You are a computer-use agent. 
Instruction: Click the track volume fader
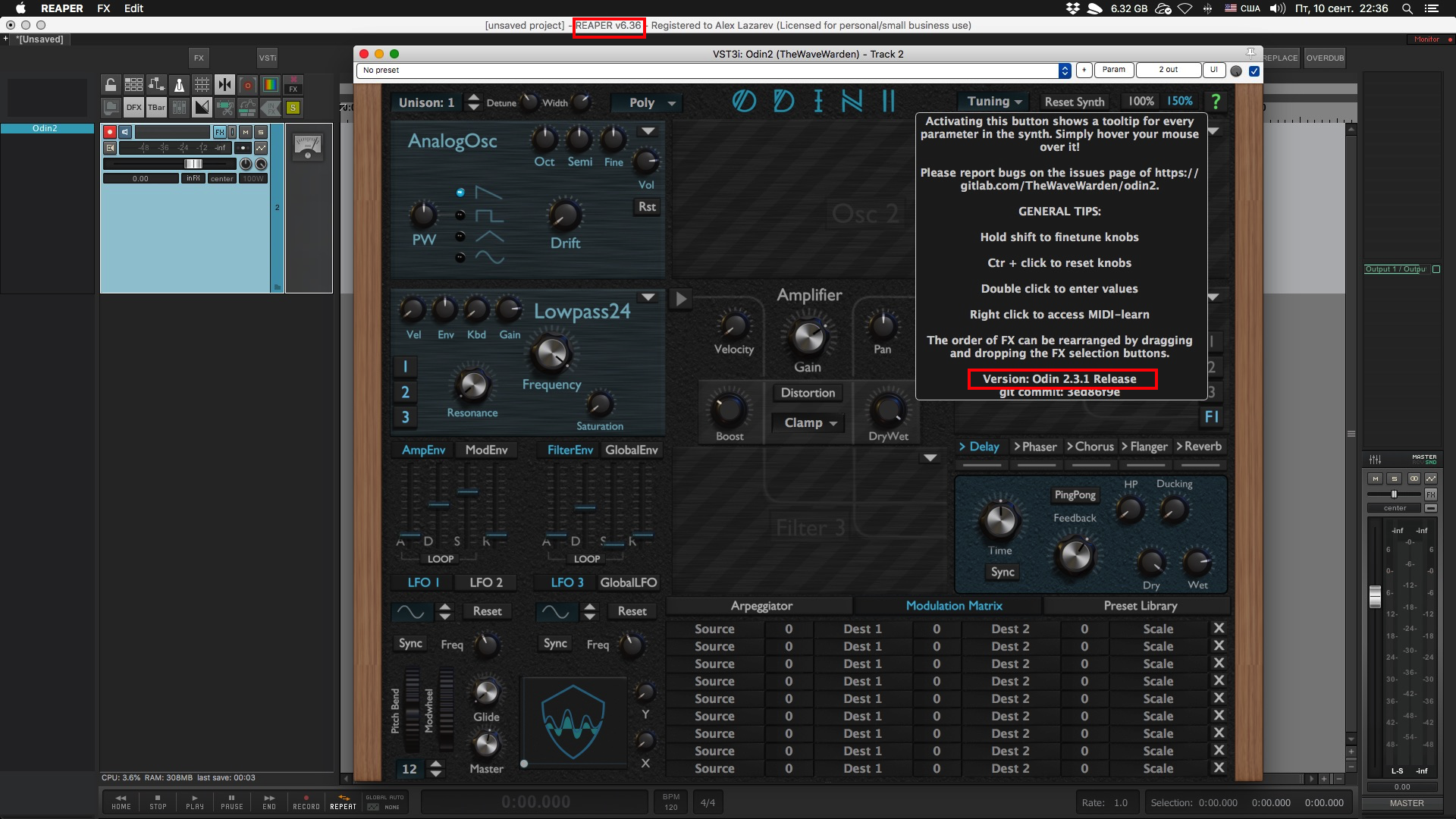[193, 164]
